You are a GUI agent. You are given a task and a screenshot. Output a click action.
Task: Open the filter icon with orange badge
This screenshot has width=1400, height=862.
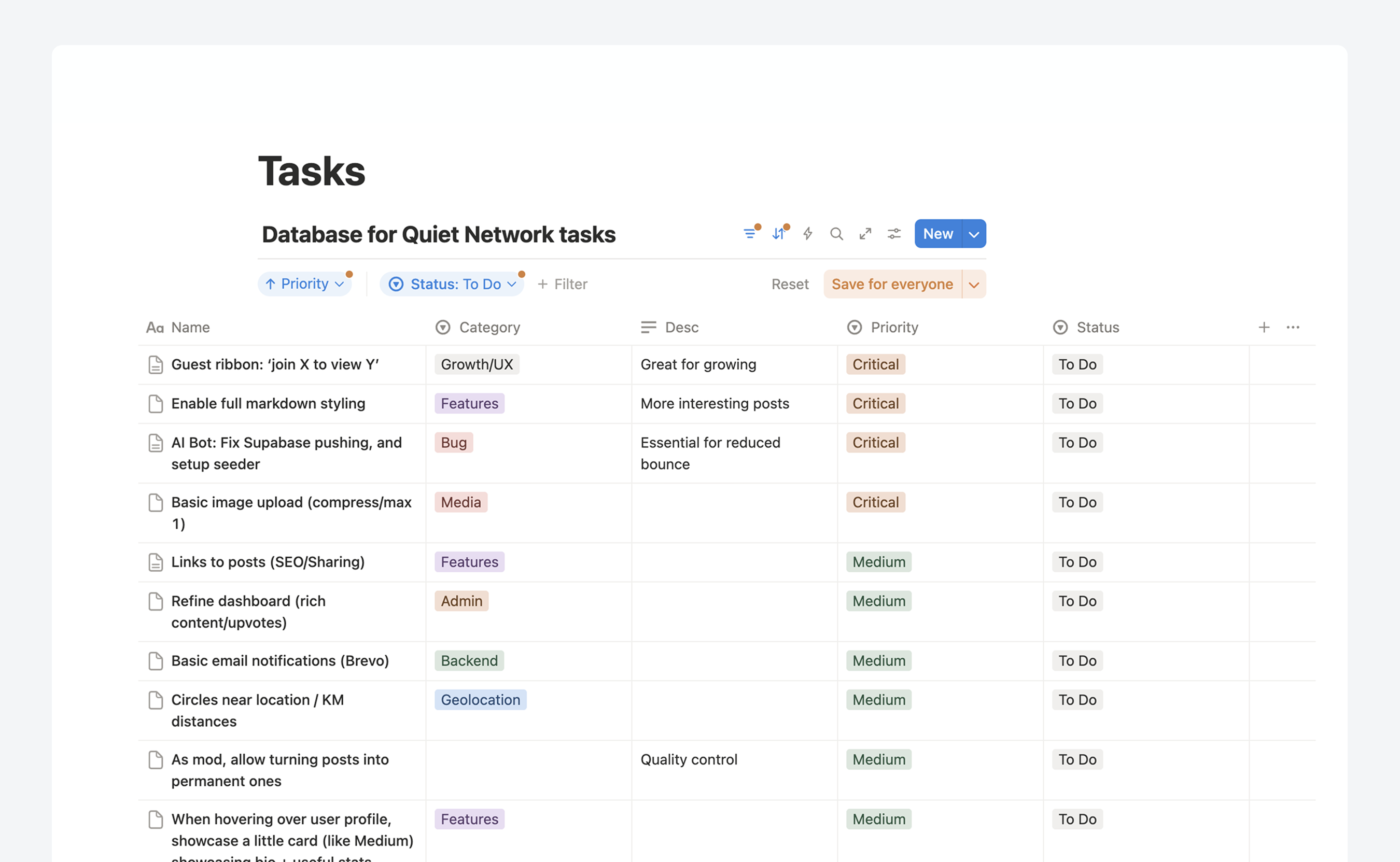[x=750, y=234]
